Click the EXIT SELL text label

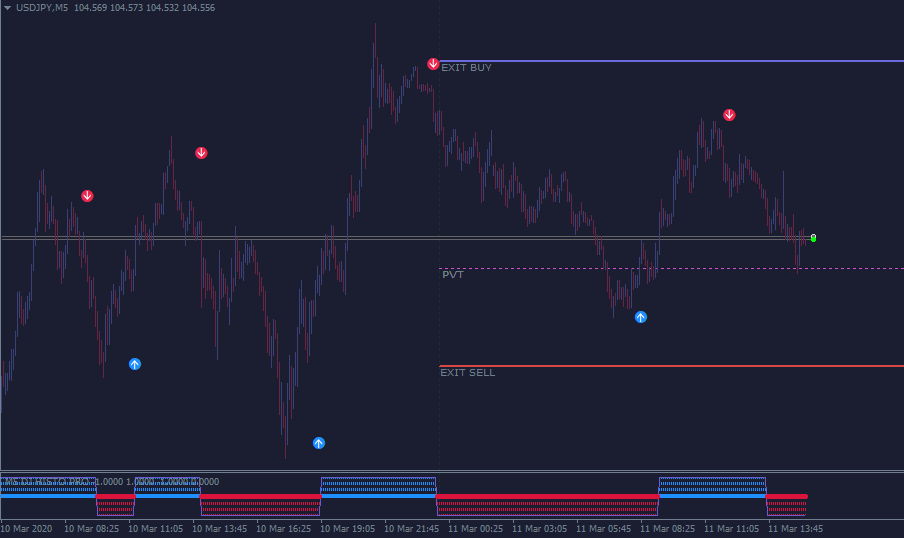point(467,373)
